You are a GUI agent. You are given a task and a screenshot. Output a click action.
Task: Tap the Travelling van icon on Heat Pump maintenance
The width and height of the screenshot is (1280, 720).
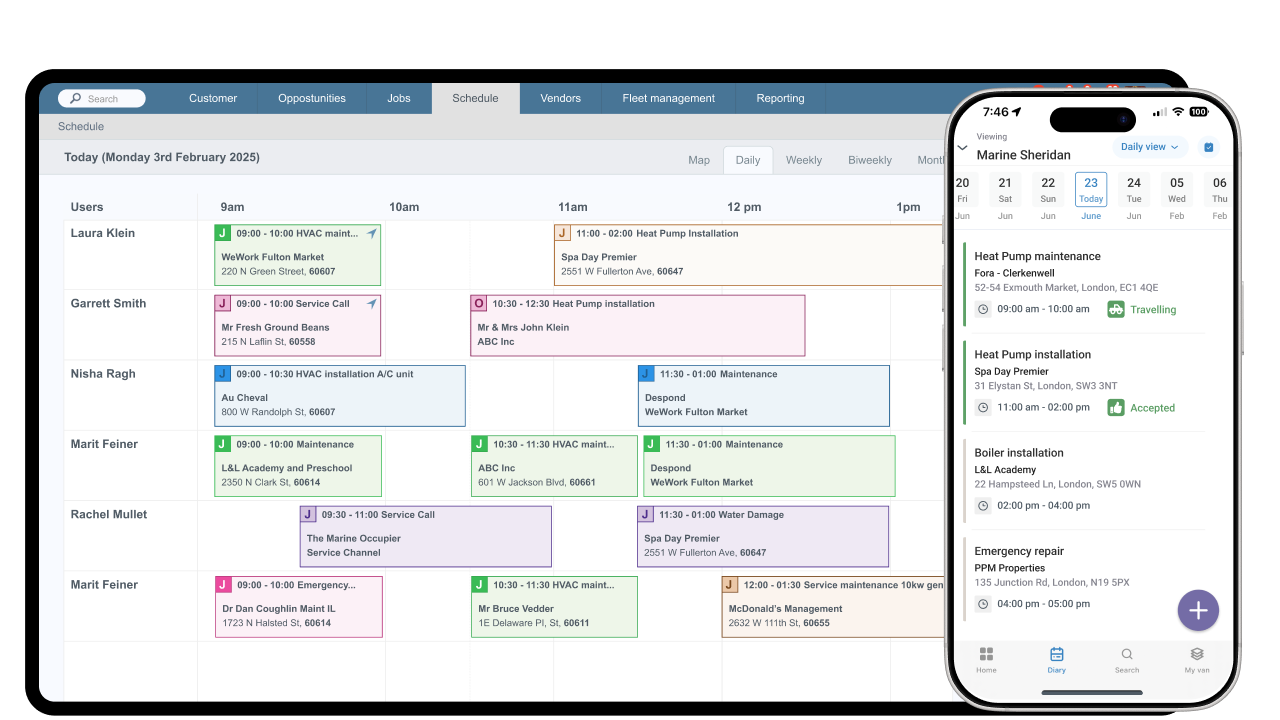(1115, 309)
